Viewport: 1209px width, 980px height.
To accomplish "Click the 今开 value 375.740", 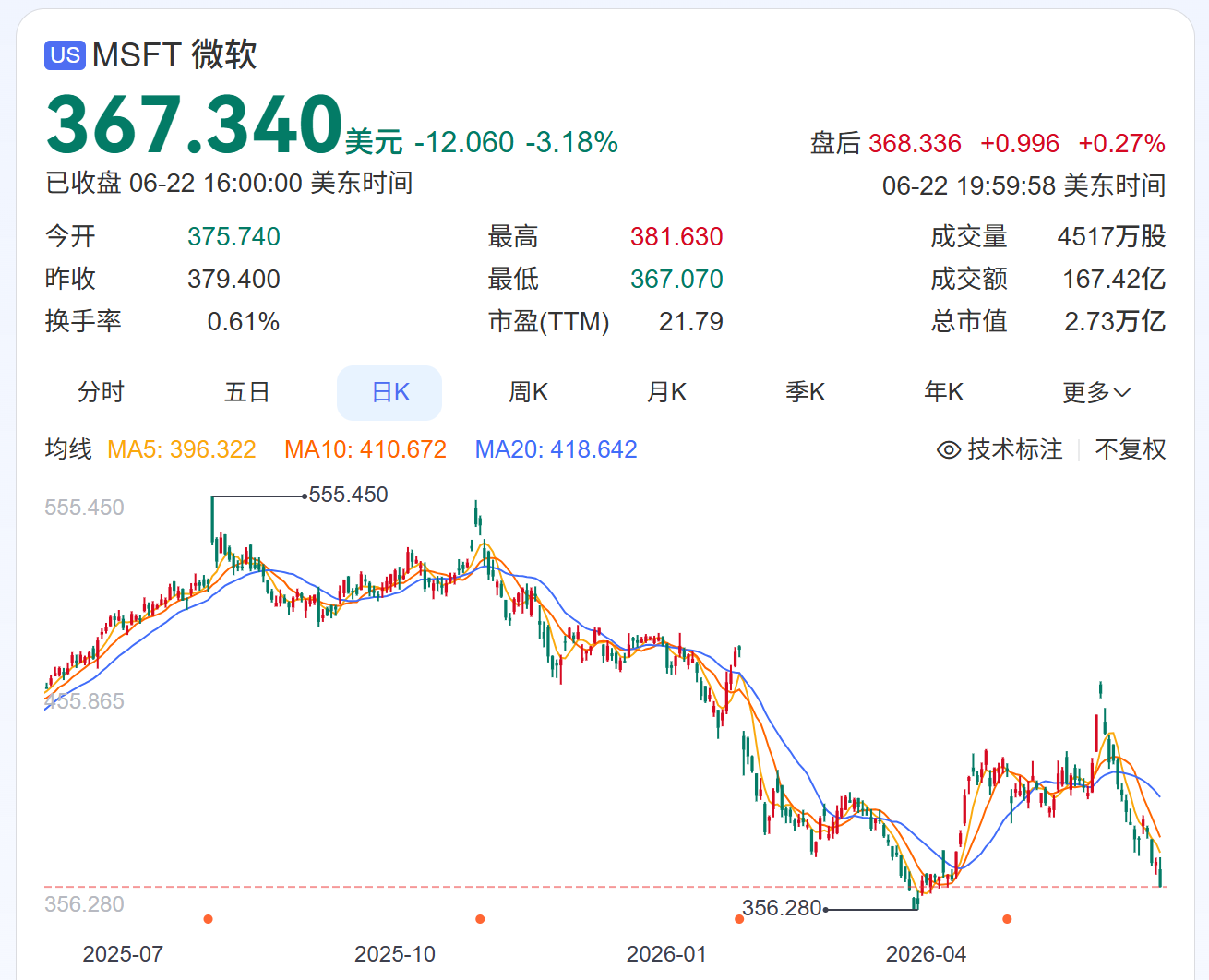I will tap(233, 237).
